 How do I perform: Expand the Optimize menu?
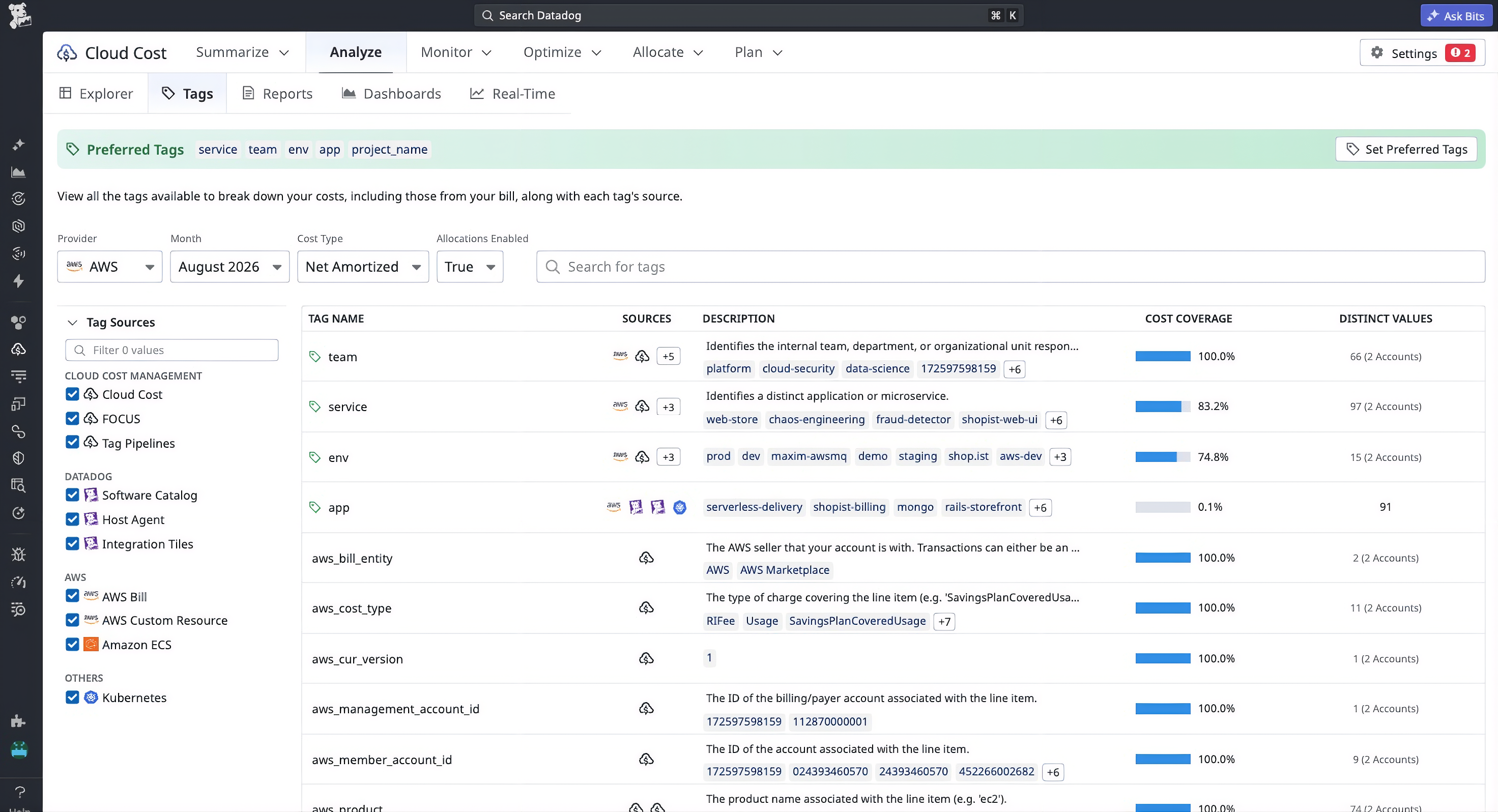[x=562, y=52]
